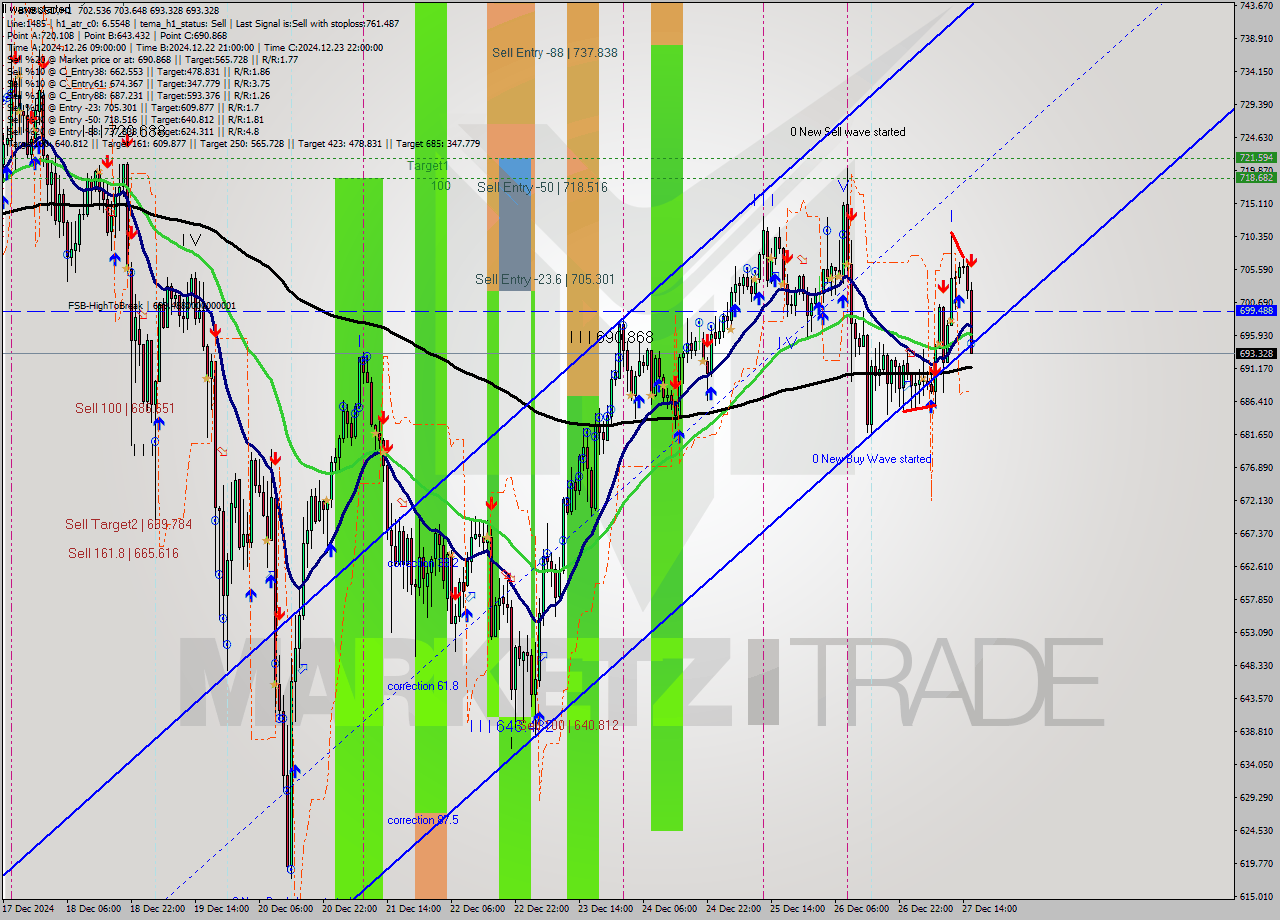Click the 'Last Signal is:Sell with stoploss:761.487' text
Viewport: 1280px width, 920px height.
coord(313,23)
